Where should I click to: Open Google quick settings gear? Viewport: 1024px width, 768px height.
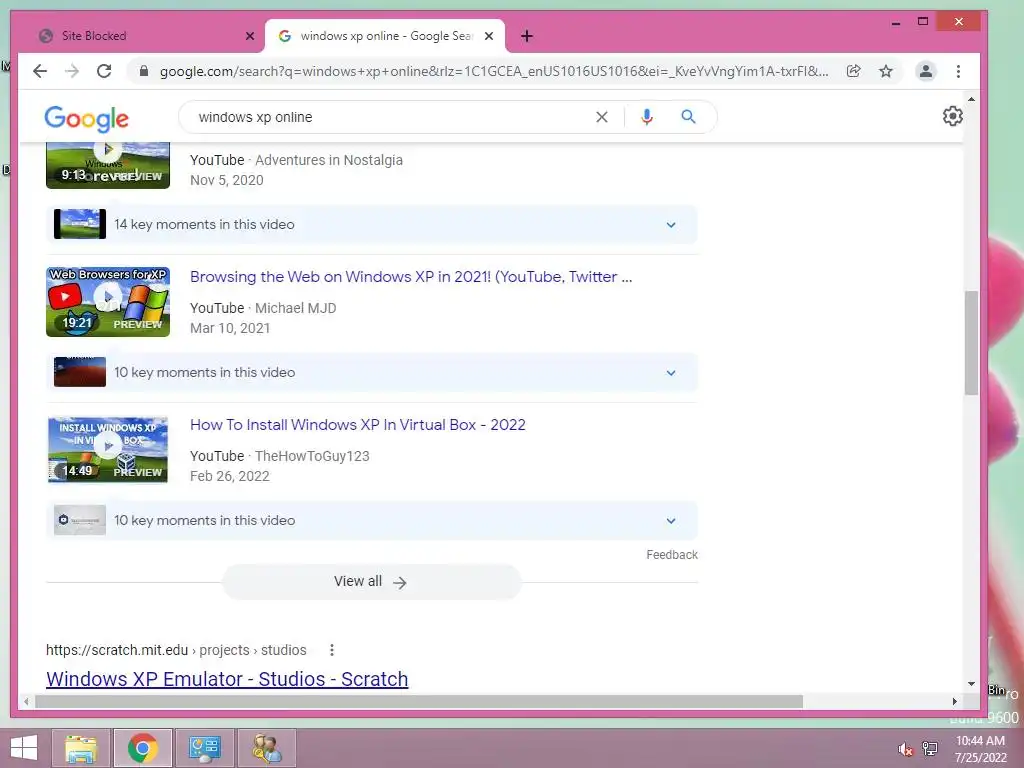pos(953,116)
